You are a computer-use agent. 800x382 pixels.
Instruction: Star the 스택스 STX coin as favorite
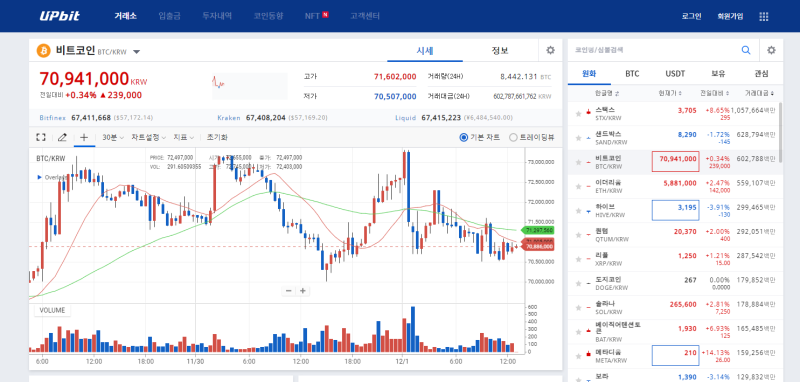tap(578, 114)
